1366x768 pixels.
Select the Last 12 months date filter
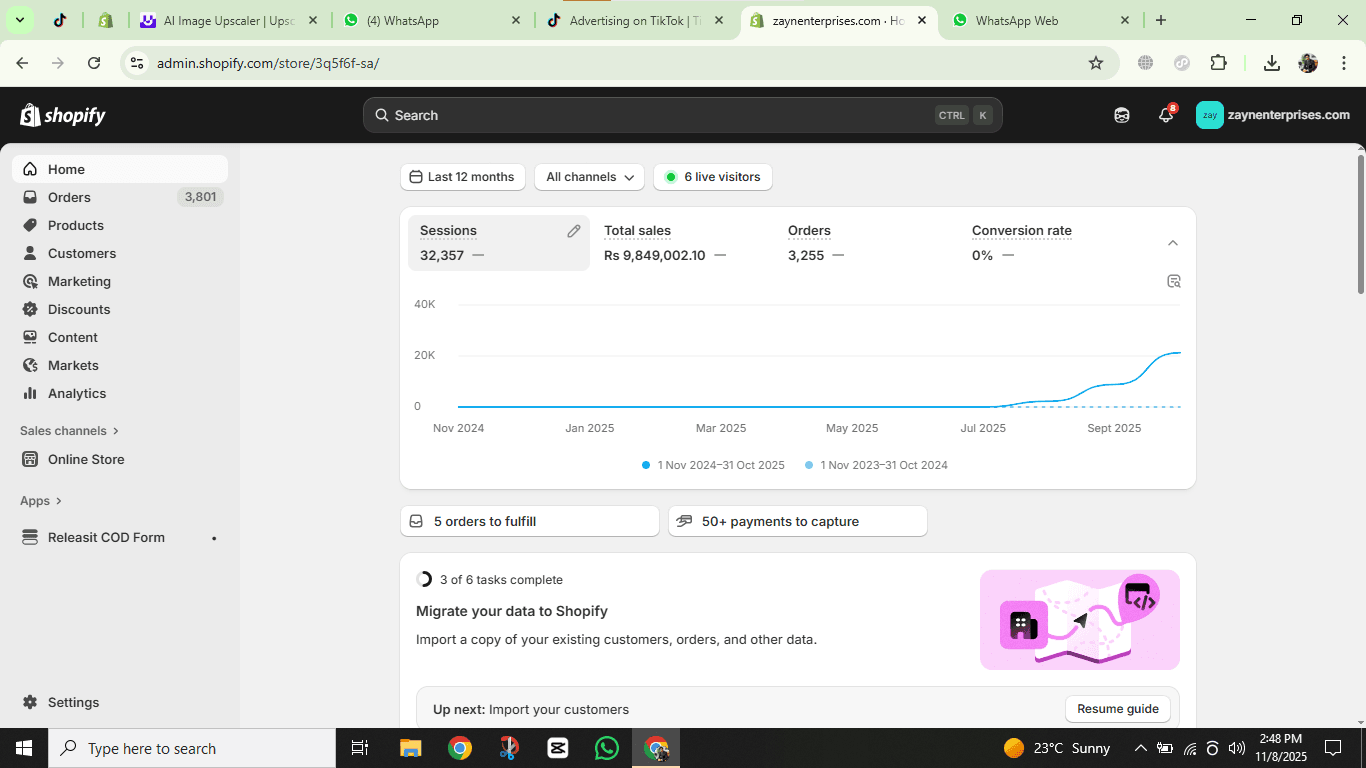point(462,177)
